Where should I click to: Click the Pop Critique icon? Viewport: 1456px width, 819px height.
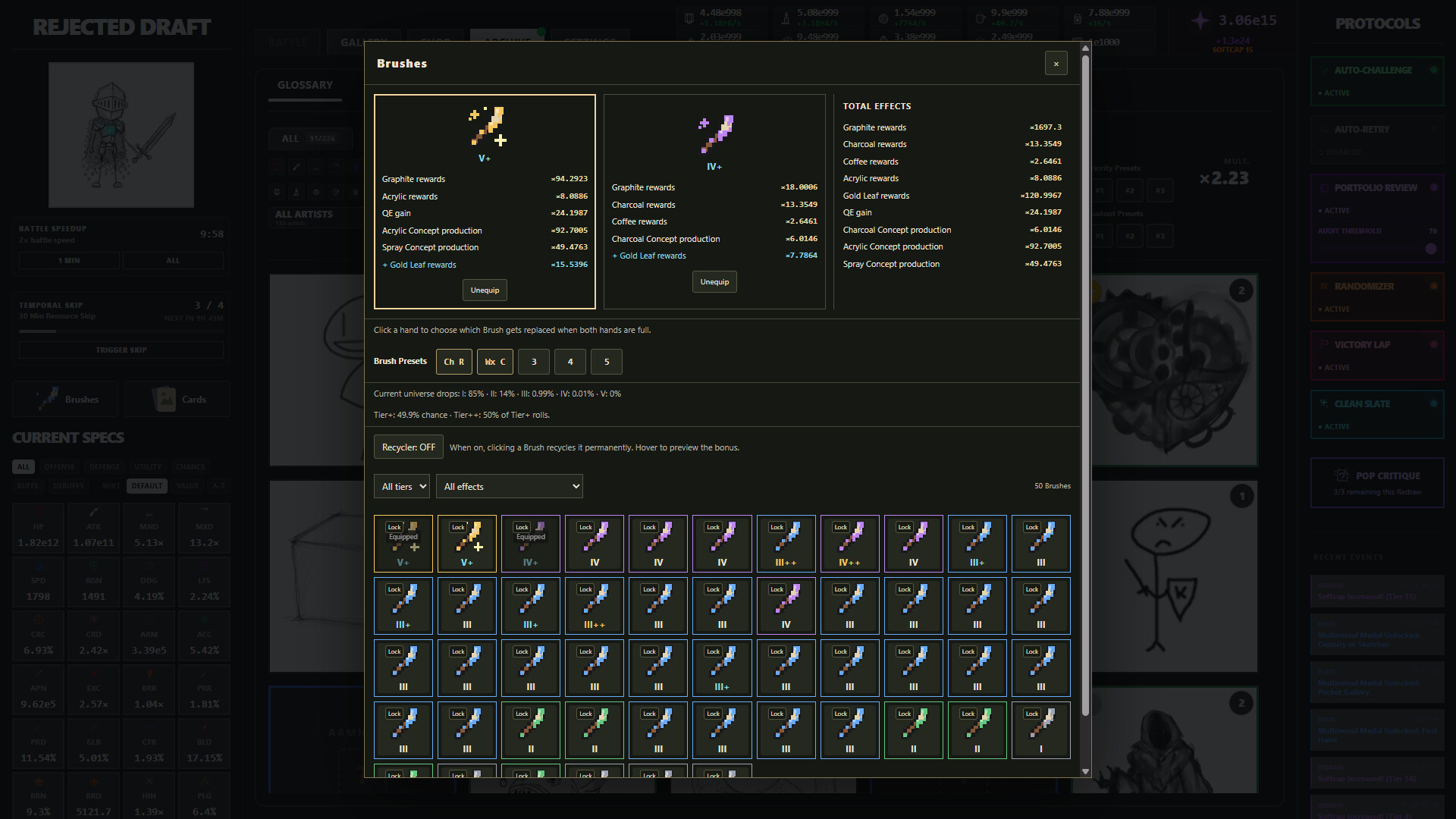point(1342,475)
